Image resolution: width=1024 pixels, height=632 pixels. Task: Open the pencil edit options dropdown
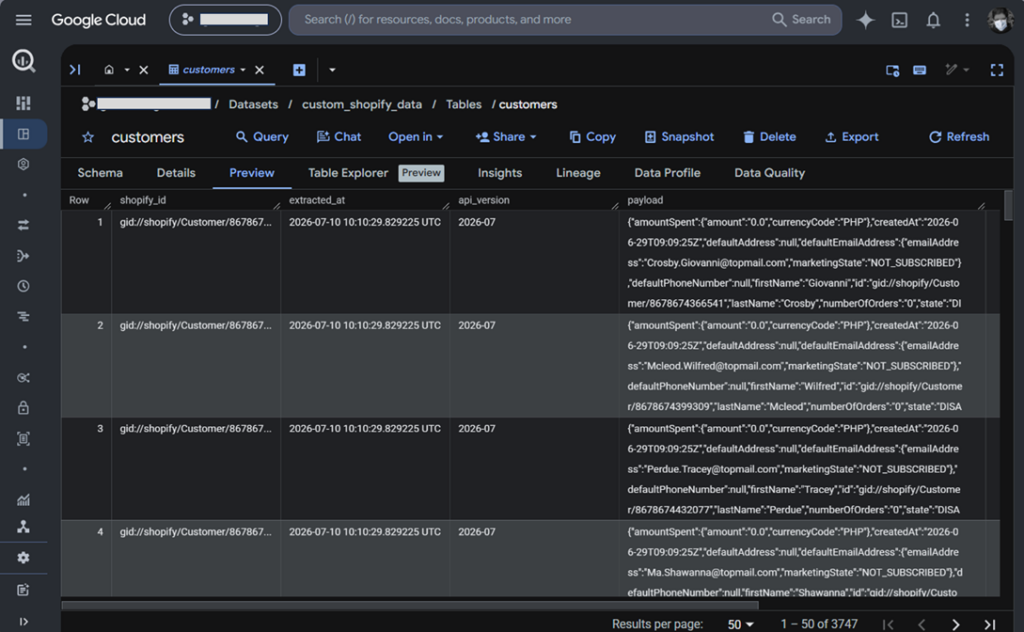pyautogui.click(x=957, y=69)
